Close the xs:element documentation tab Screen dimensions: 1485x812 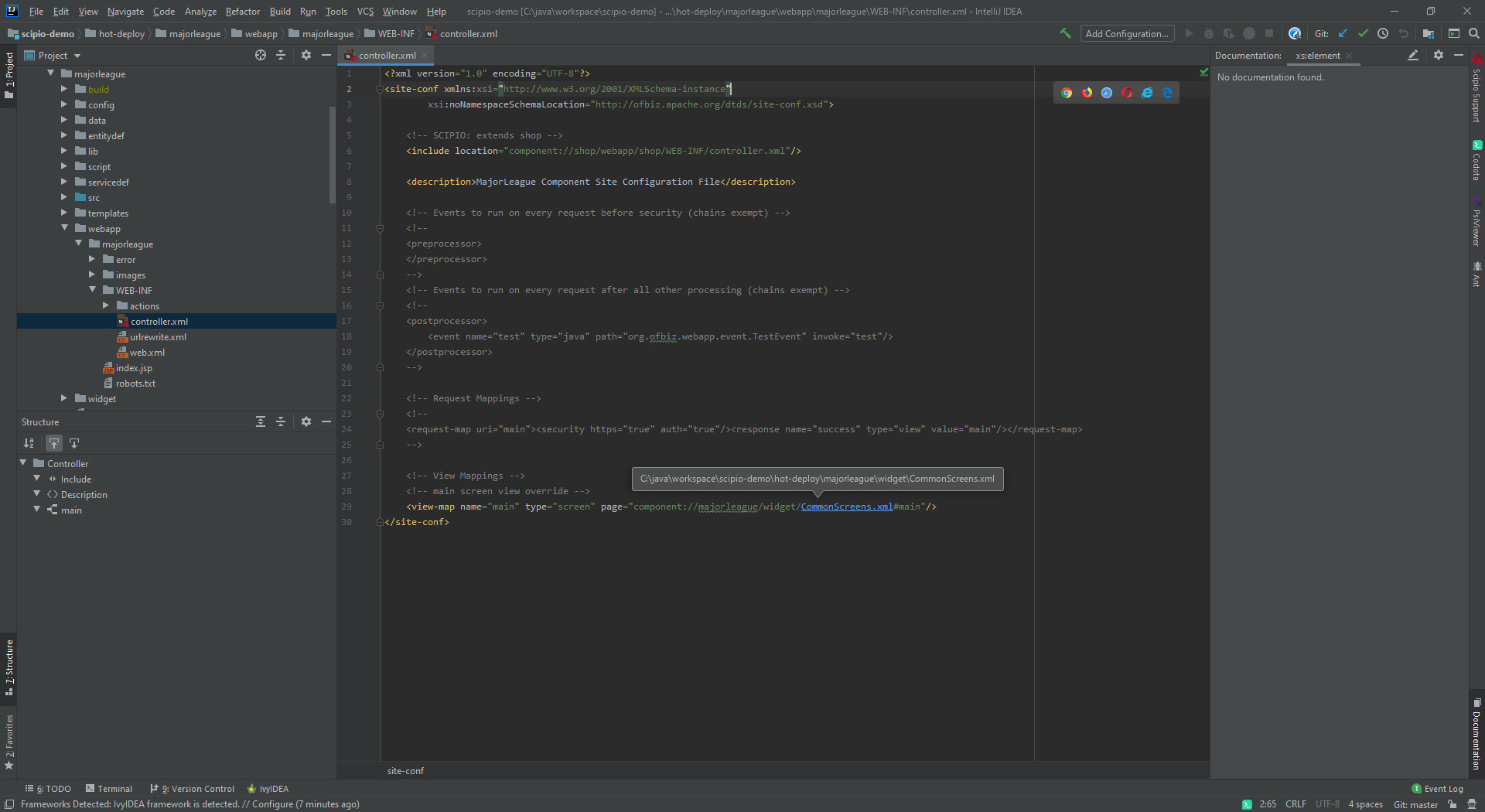tap(1349, 56)
